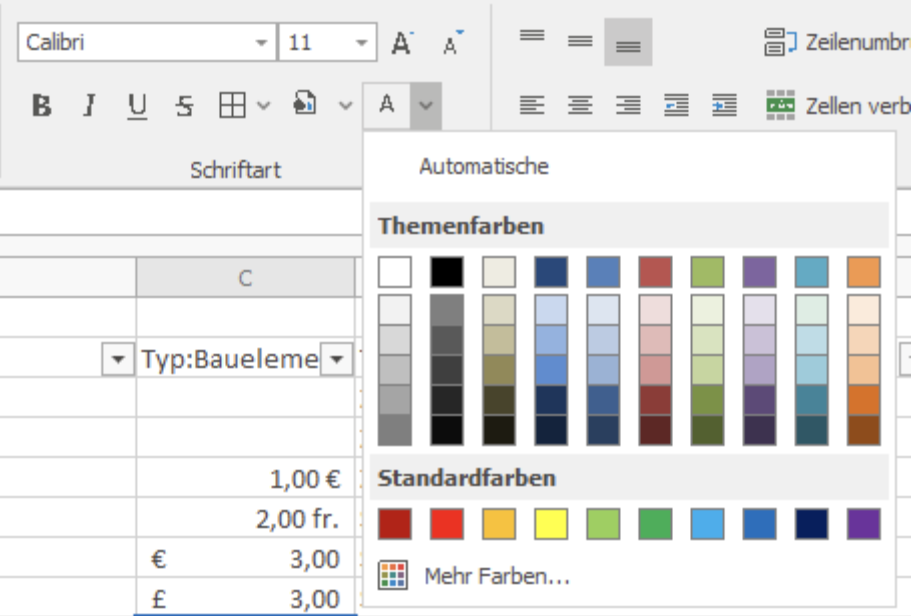The height and width of the screenshot is (616, 912).
Task: Pick the medium blue theme color in top row
Action: tap(603, 272)
